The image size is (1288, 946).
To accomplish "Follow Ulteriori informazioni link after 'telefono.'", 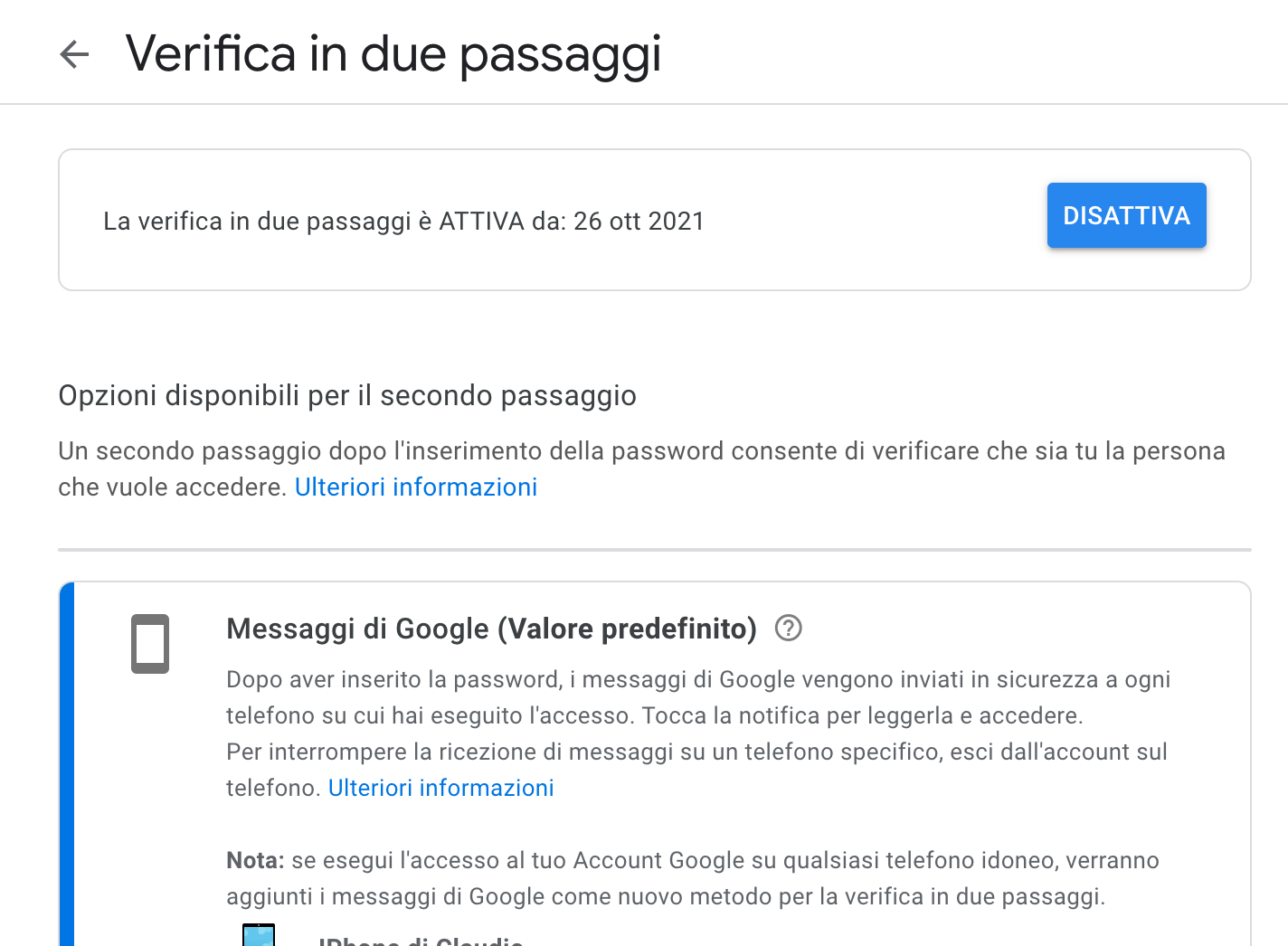I will (440, 788).
